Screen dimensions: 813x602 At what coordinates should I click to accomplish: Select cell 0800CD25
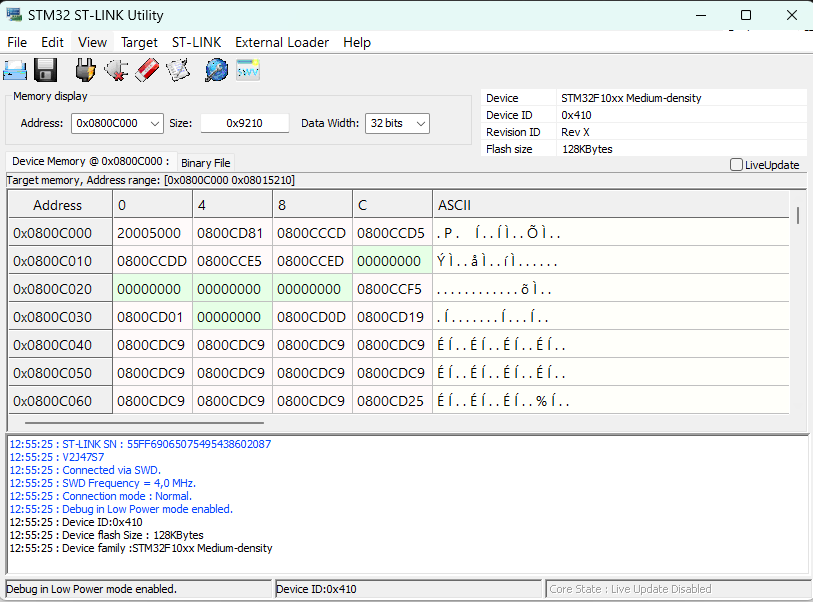[x=393, y=401]
